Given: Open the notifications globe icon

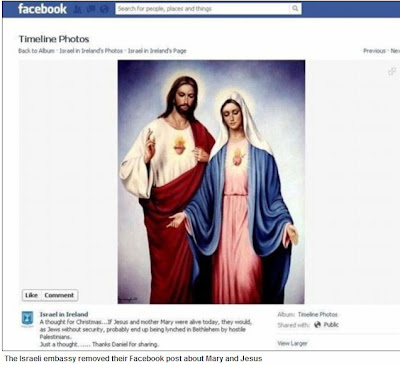Looking at the screenshot, I should pyautogui.click(x=104, y=9).
